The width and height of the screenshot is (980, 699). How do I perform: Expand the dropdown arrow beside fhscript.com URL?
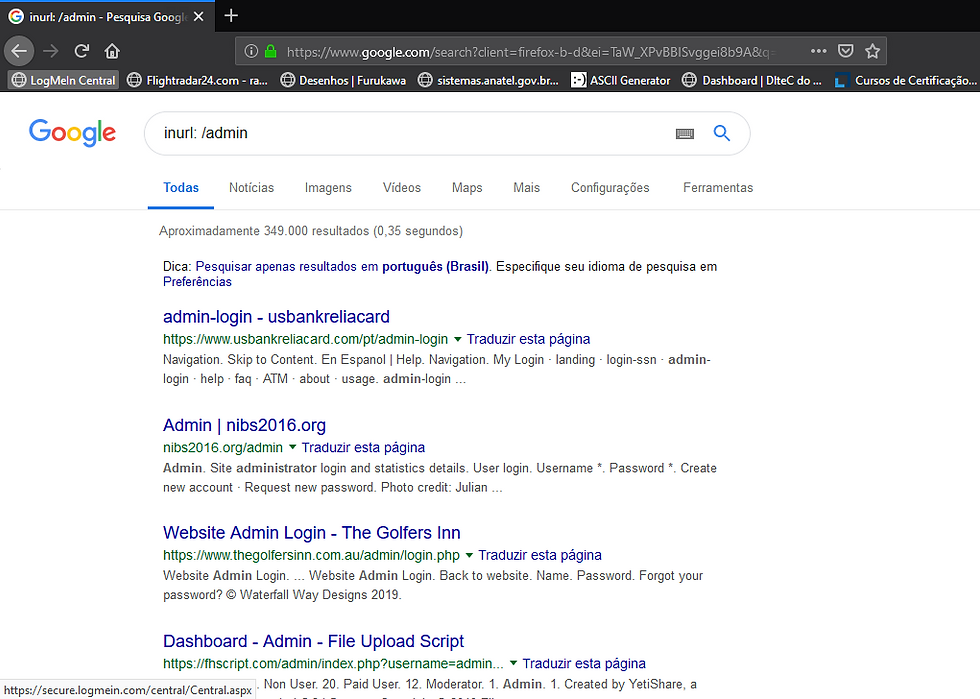click(513, 663)
